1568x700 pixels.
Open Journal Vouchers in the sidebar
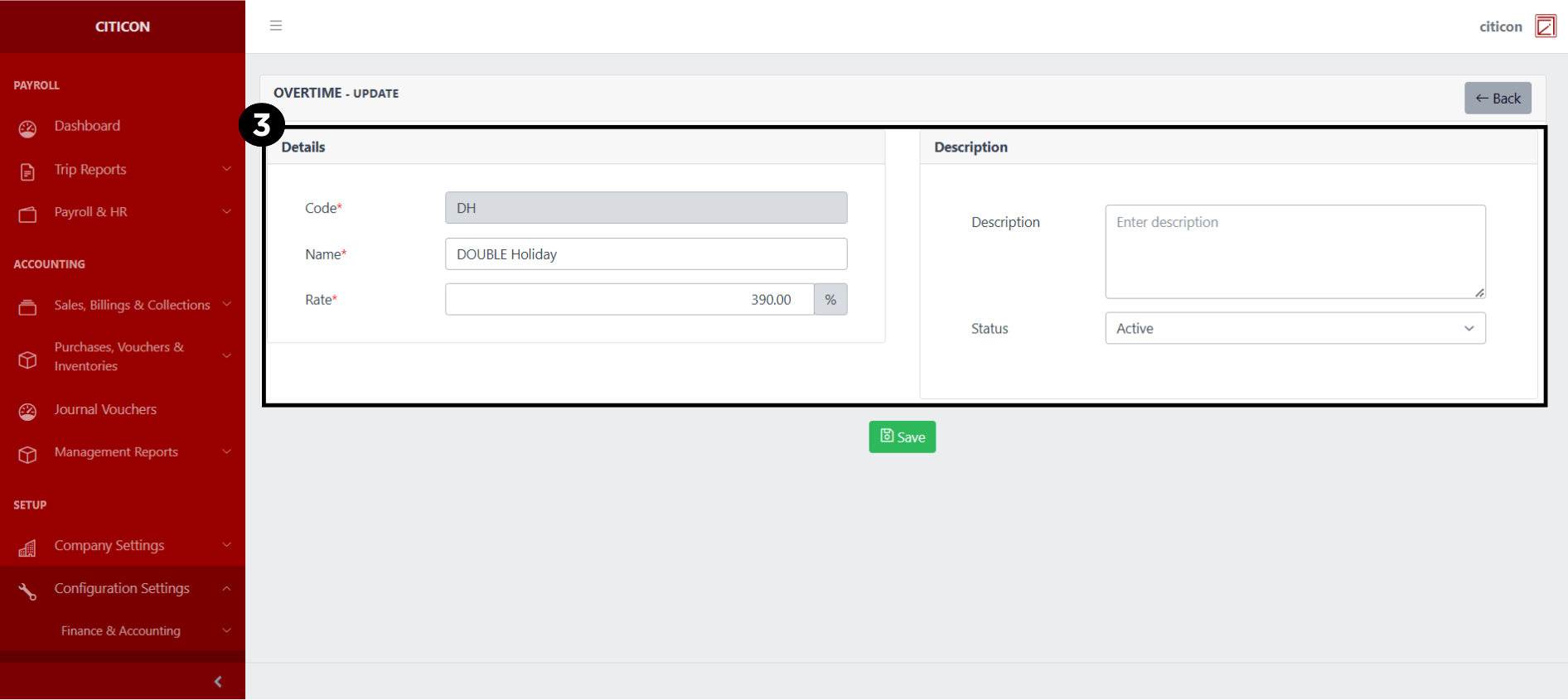click(105, 409)
